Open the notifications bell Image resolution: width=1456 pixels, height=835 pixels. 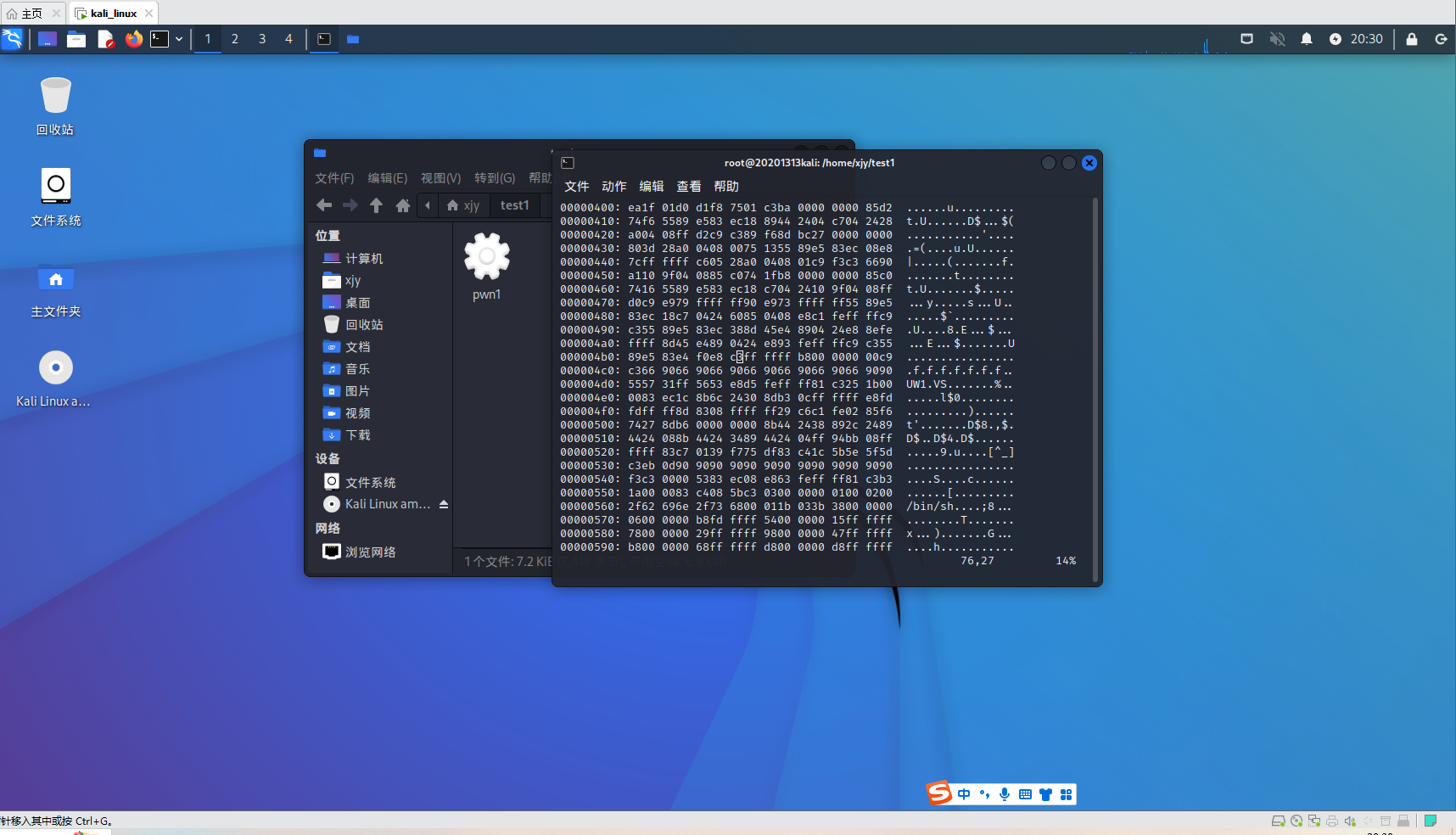tap(1307, 39)
